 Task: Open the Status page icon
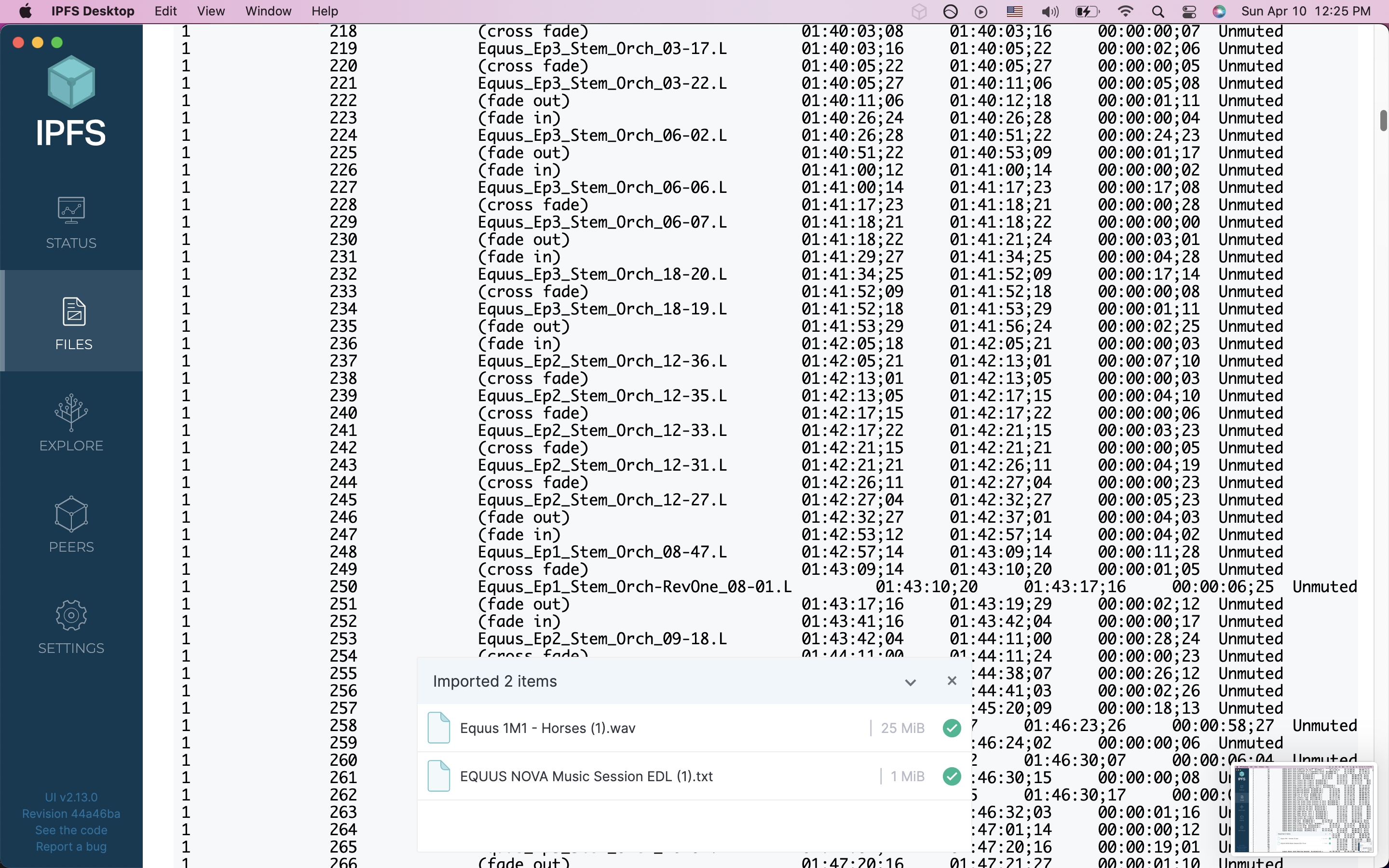[x=71, y=211]
